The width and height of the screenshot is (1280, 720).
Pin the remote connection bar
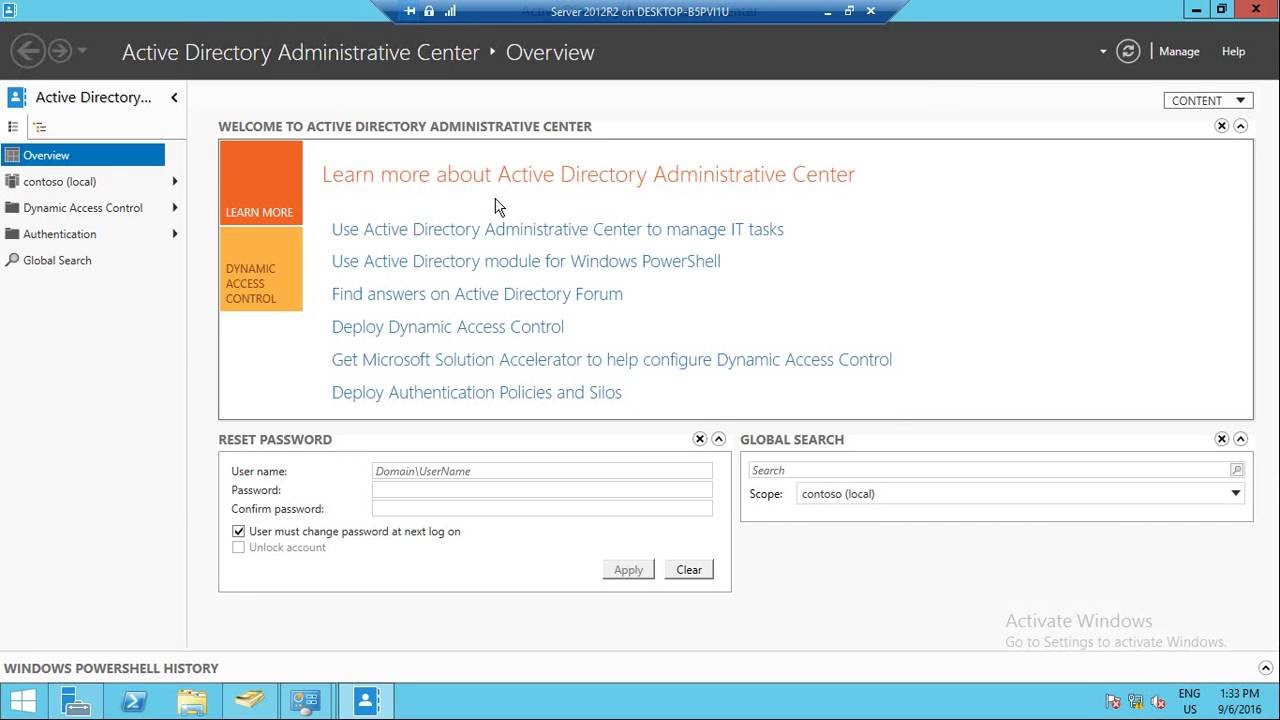pyautogui.click(x=410, y=11)
